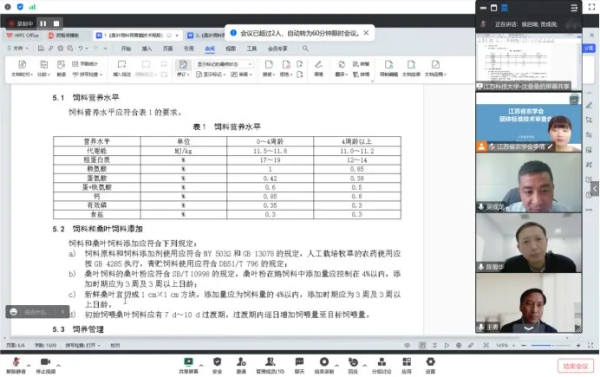Screen dimensions: 600x377
Task: Open the apps (应用) icon
Action: point(406,366)
